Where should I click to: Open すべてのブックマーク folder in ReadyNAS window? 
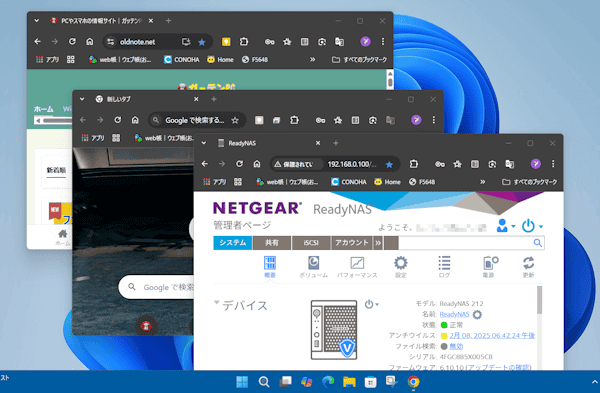coord(530,182)
